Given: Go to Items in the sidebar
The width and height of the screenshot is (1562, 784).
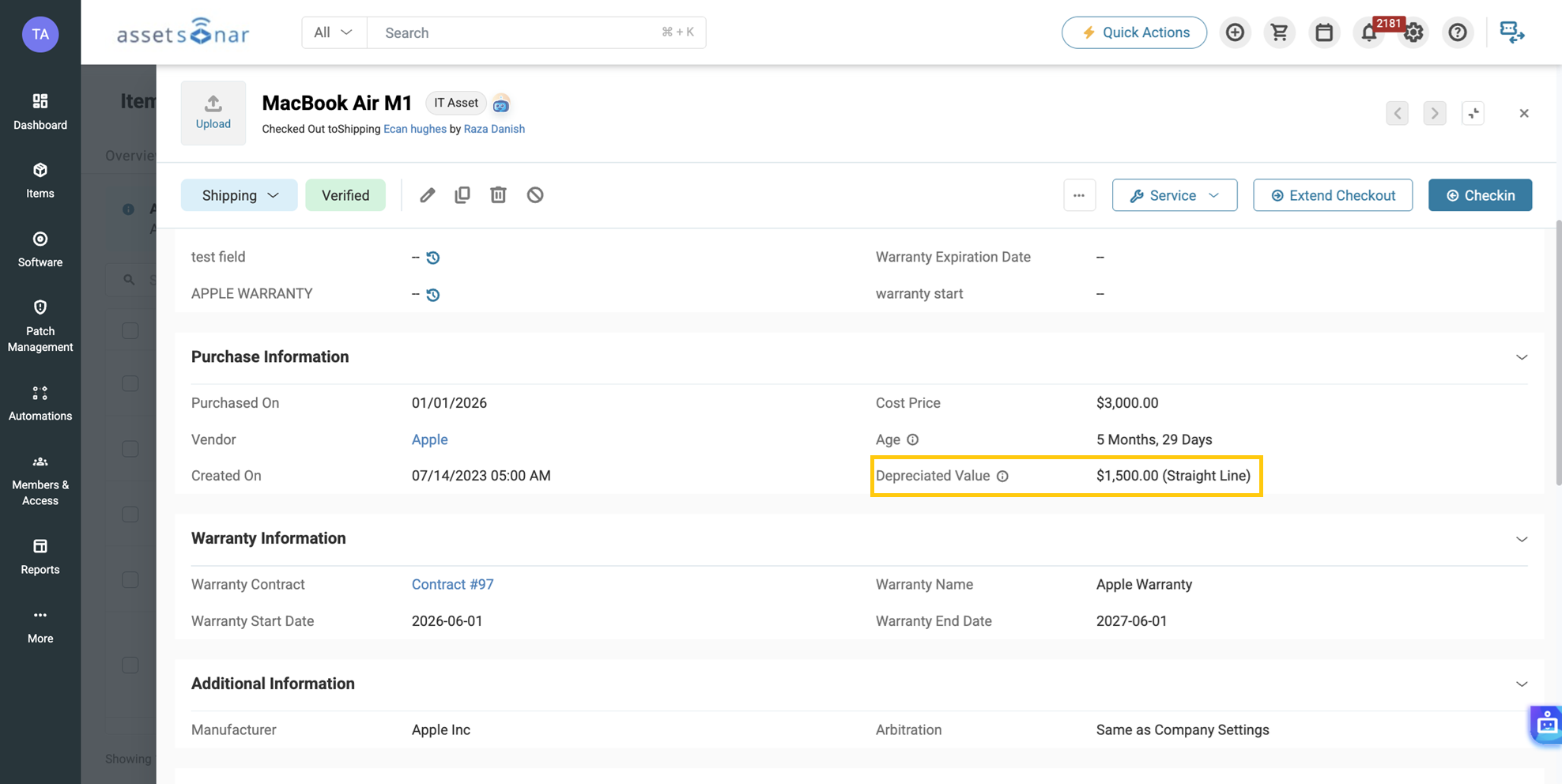Looking at the screenshot, I should coord(40,180).
